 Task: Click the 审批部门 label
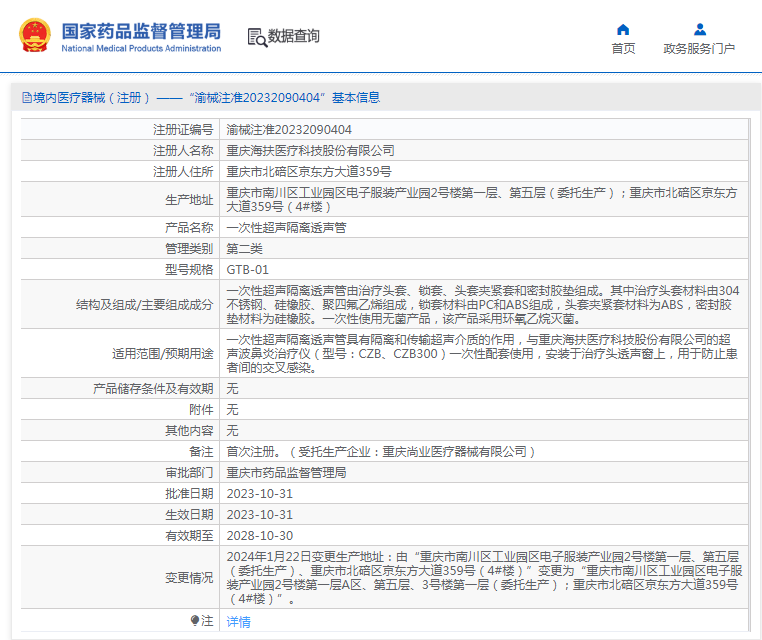[189, 472]
